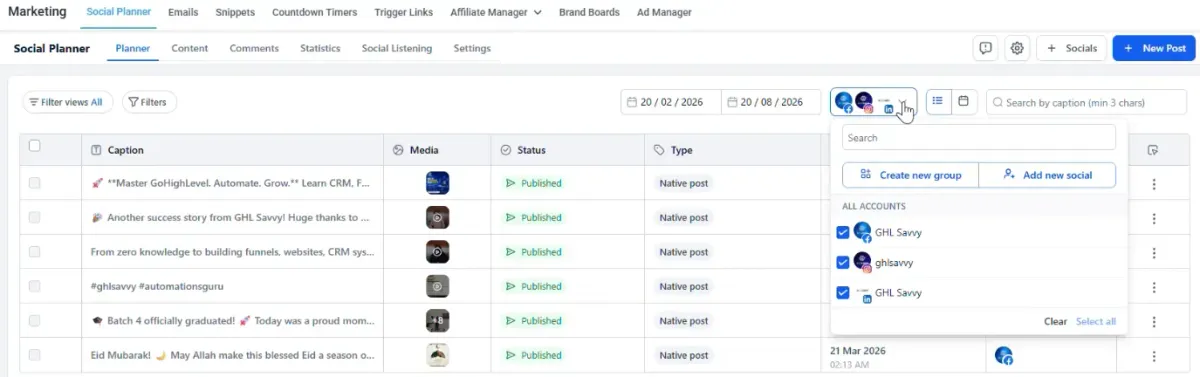Screen dimensions: 1200x377
Task: Open media thumbnail for Another success story post
Action: coord(437,217)
